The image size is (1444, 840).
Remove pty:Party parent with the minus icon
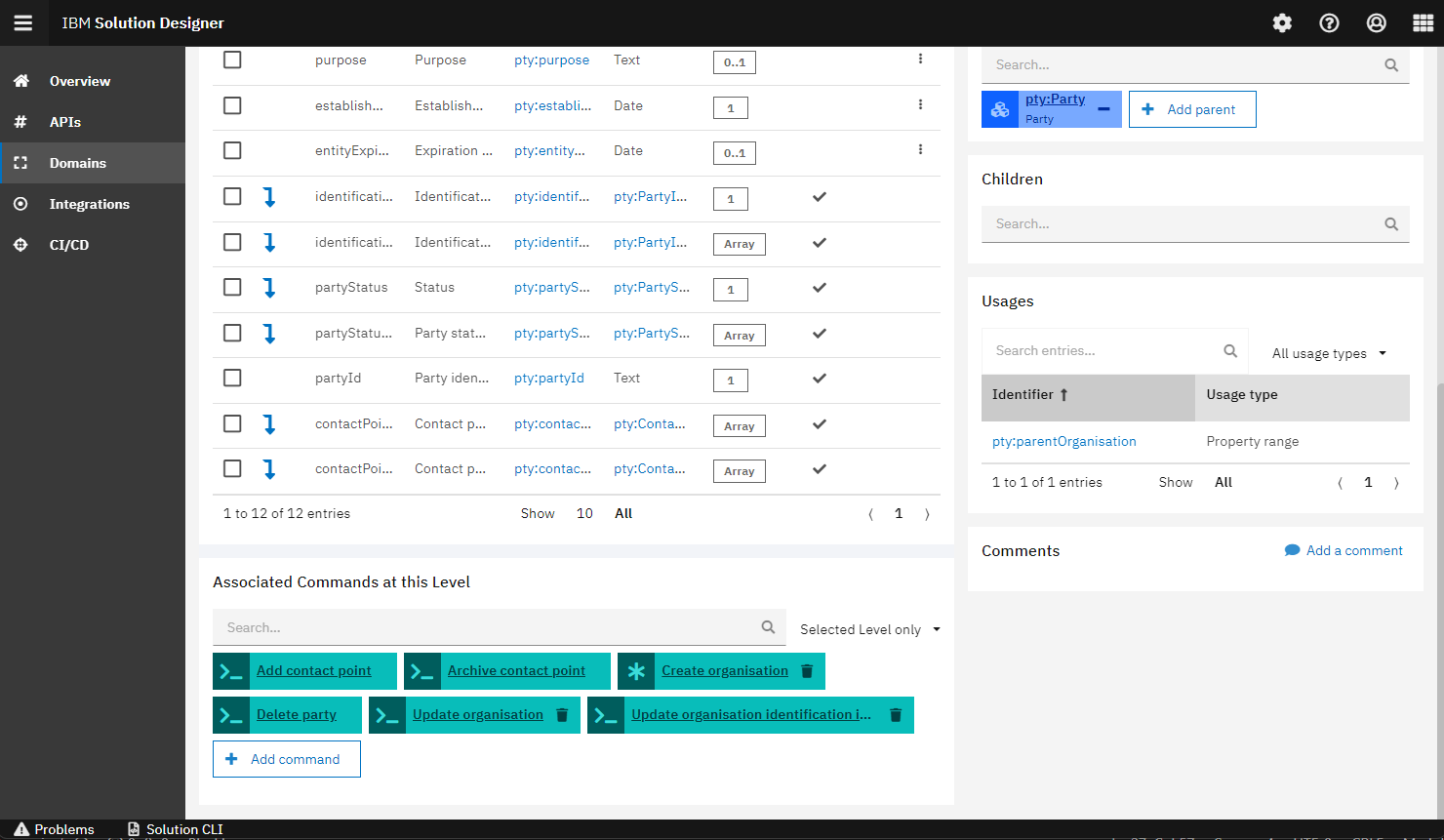[1103, 109]
